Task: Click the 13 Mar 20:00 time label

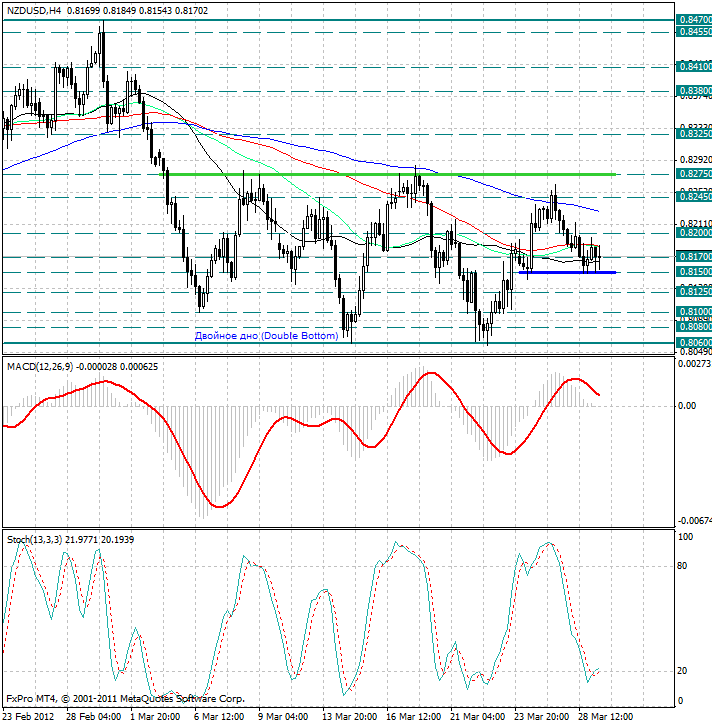Action: pos(350,717)
